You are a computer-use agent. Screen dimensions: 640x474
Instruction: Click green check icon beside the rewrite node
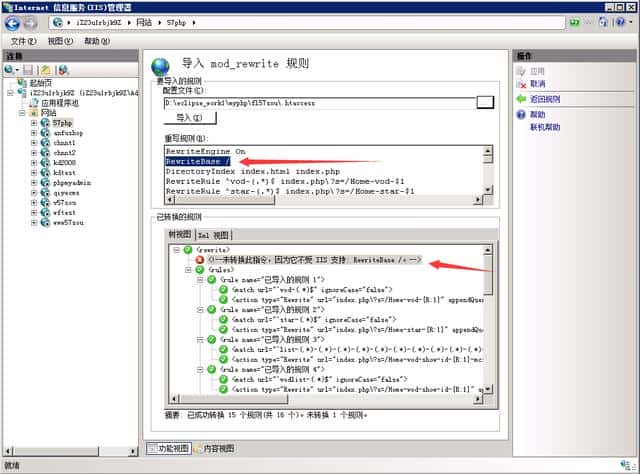[x=188, y=250]
